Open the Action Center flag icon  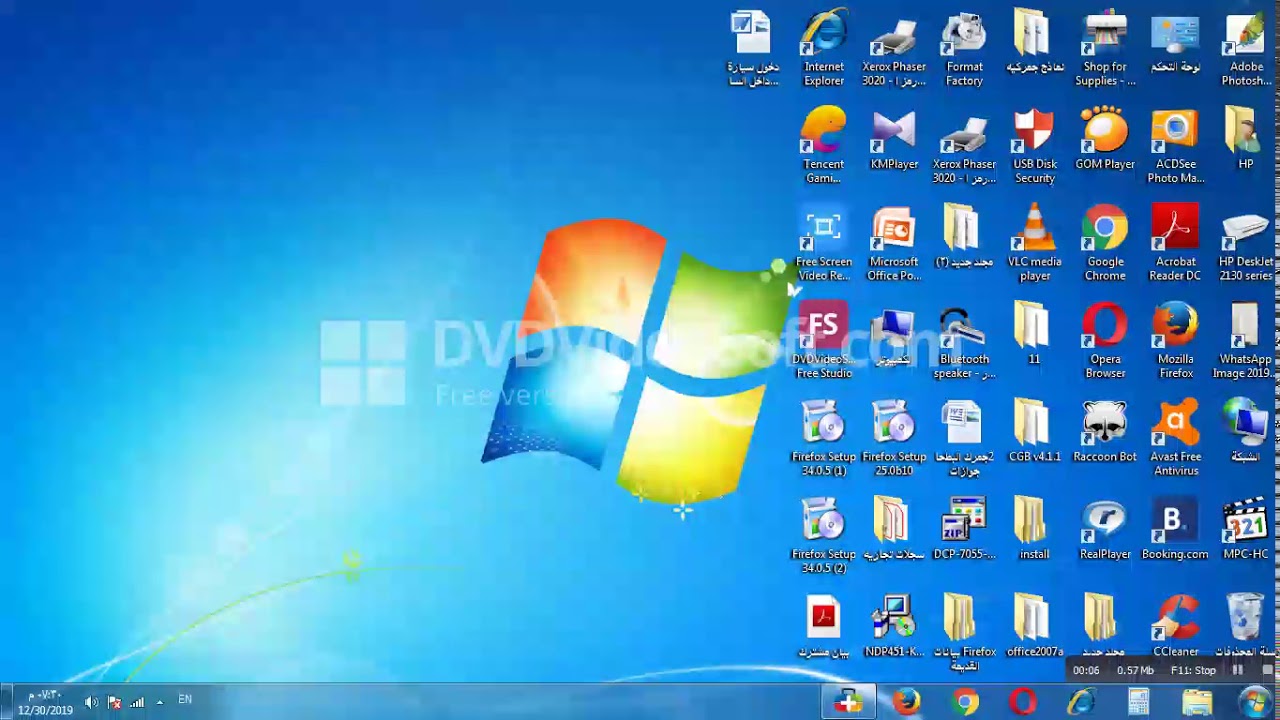[114, 702]
